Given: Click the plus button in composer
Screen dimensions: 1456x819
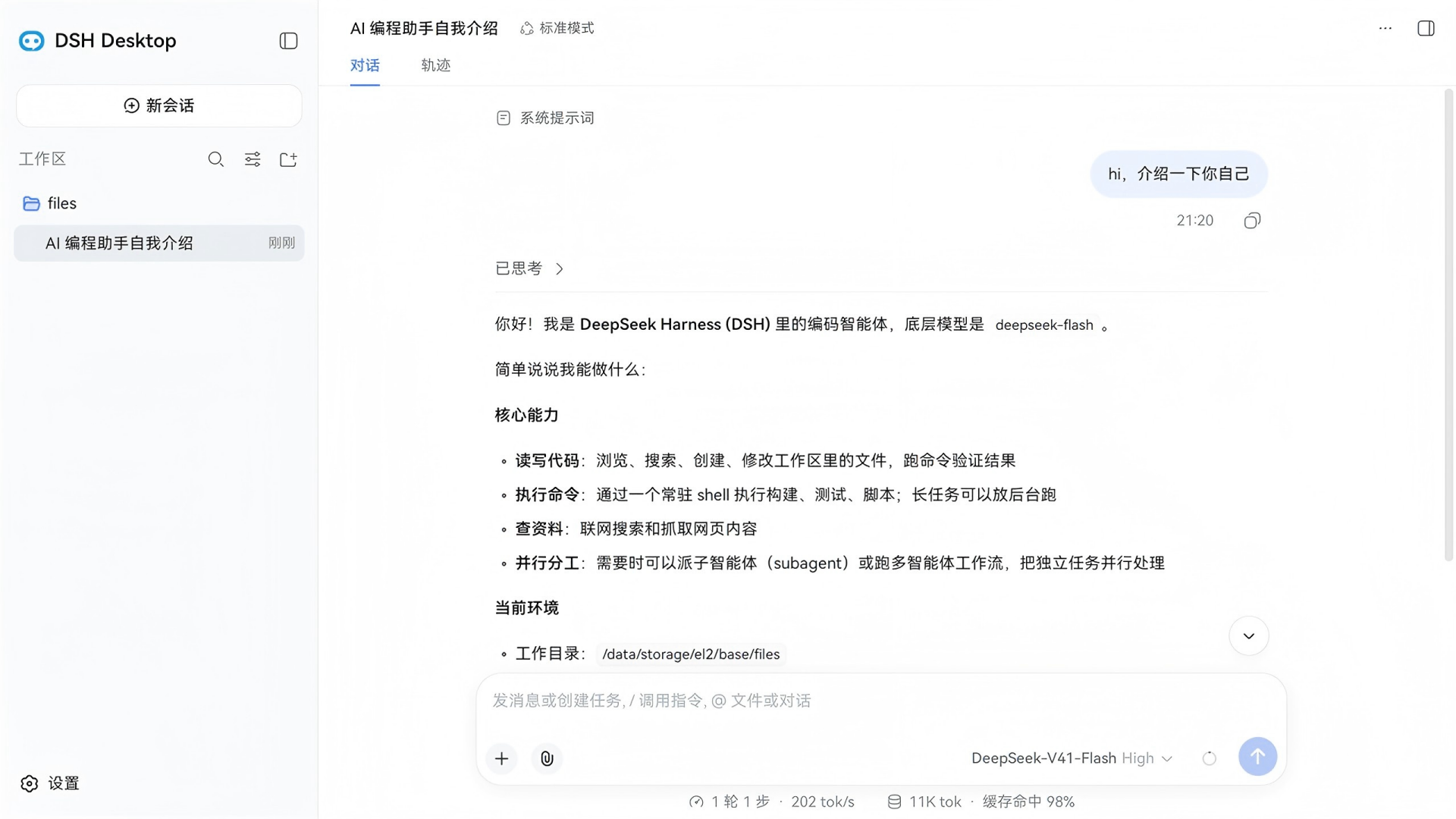Looking at the screenshot, I should [x=502, y=758].
